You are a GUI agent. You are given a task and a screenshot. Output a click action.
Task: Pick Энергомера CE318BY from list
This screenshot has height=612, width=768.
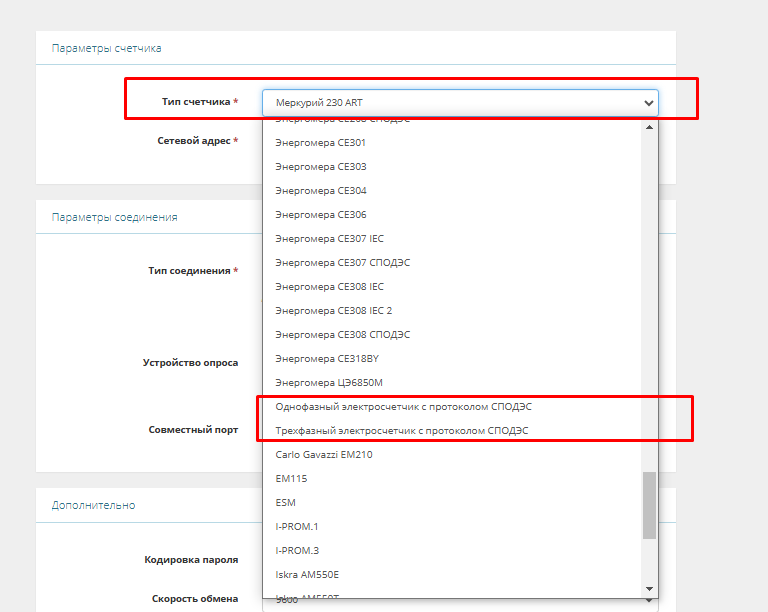(452, 359)
